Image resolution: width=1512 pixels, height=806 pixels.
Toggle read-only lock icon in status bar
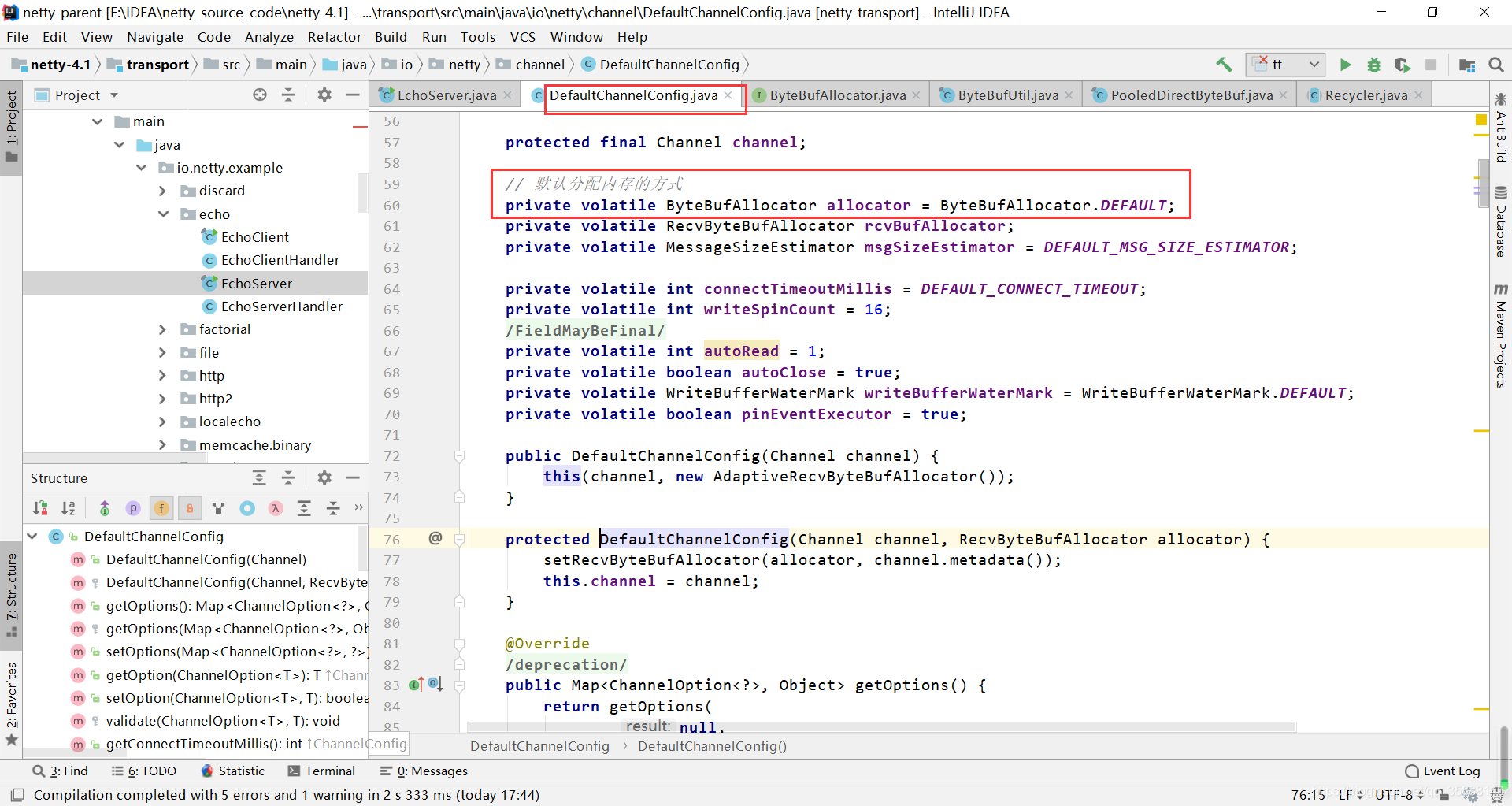[x=1443, y=794]
